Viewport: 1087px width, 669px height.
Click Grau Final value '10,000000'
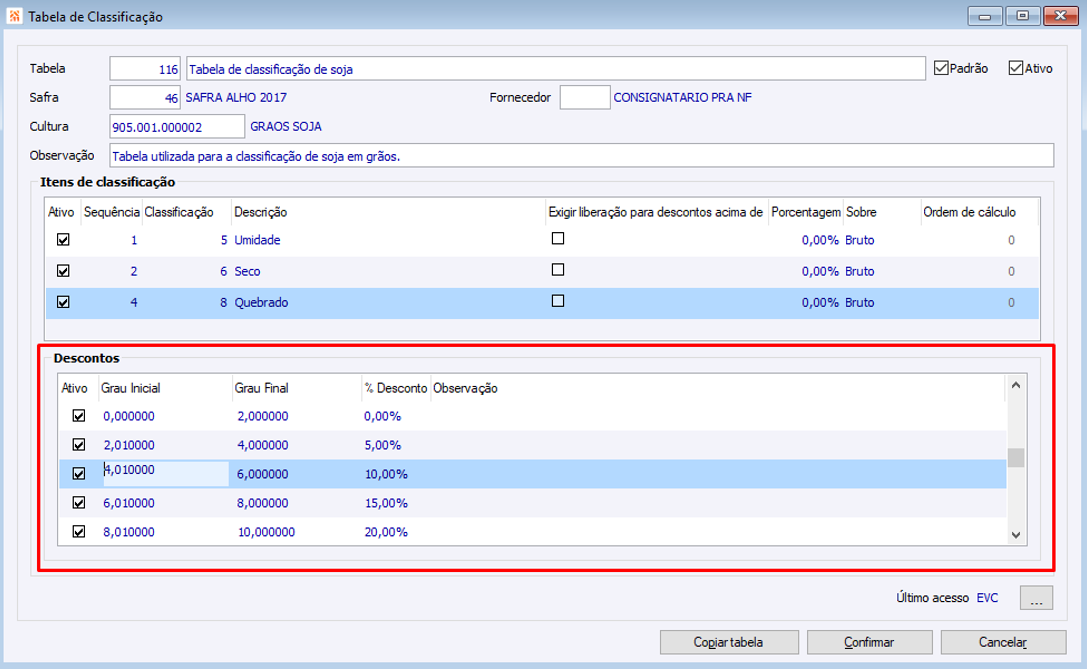coord(266,532)
